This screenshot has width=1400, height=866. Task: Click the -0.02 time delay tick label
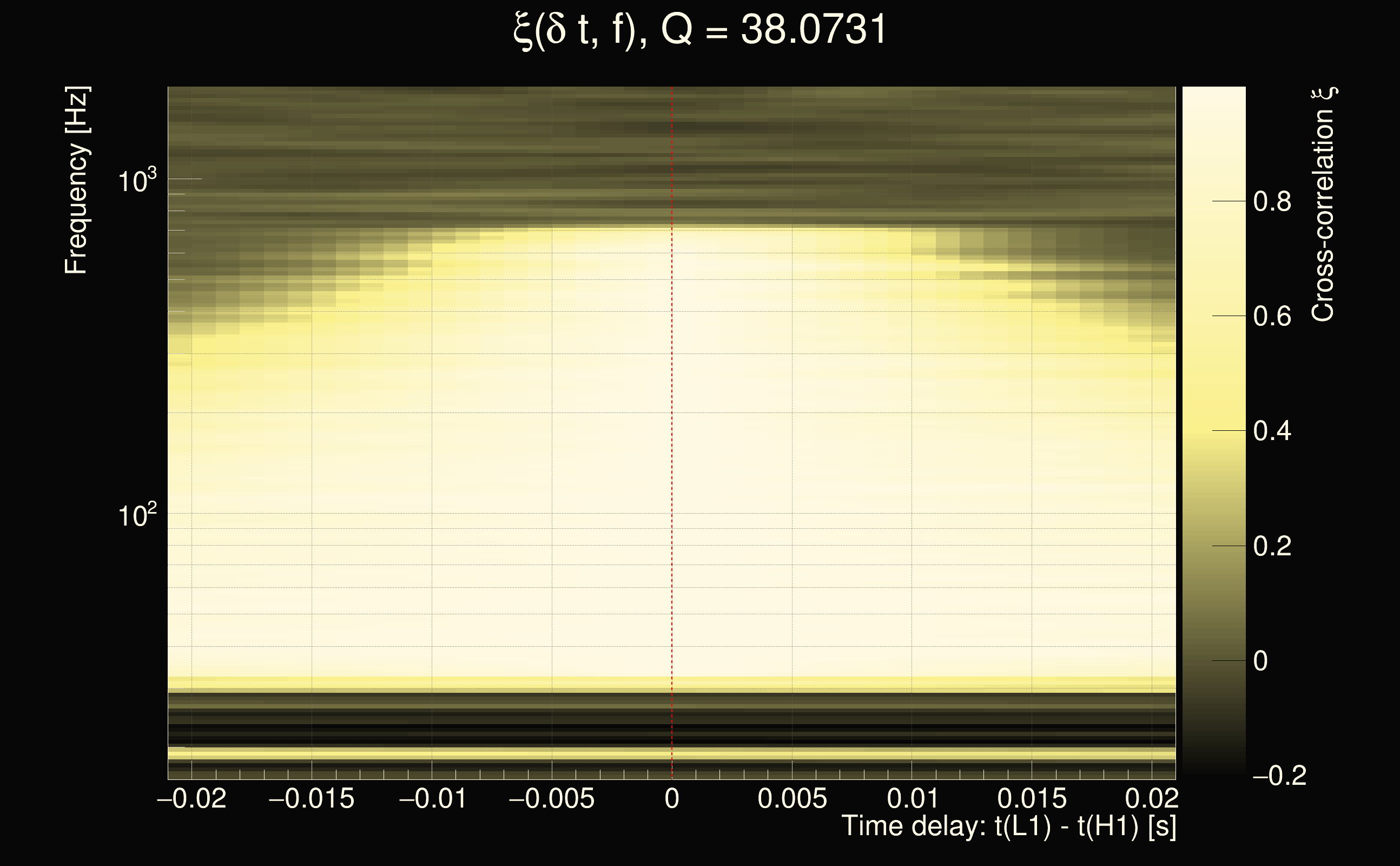pyautogui.click(x=191, y=798)
